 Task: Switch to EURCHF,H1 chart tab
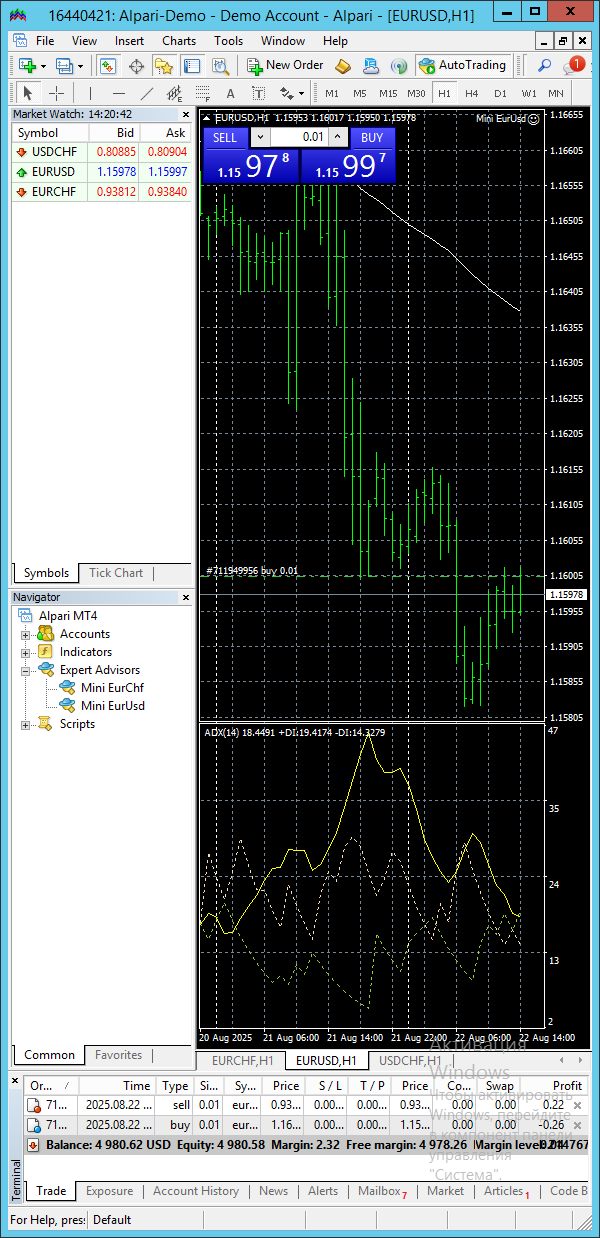point(242,1060)
